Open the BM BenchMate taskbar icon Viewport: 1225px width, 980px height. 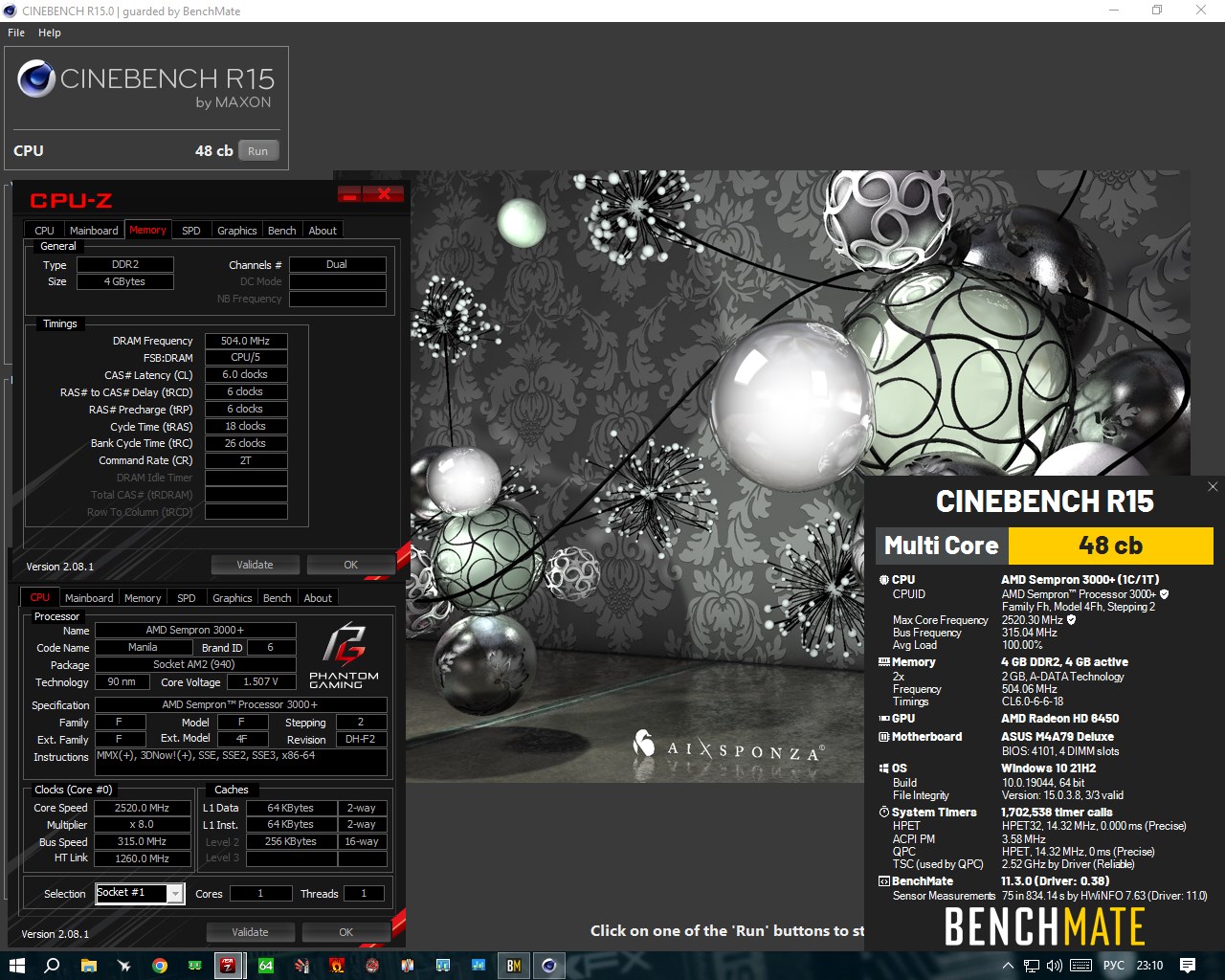pyautogui.click(x=514, y=966)
